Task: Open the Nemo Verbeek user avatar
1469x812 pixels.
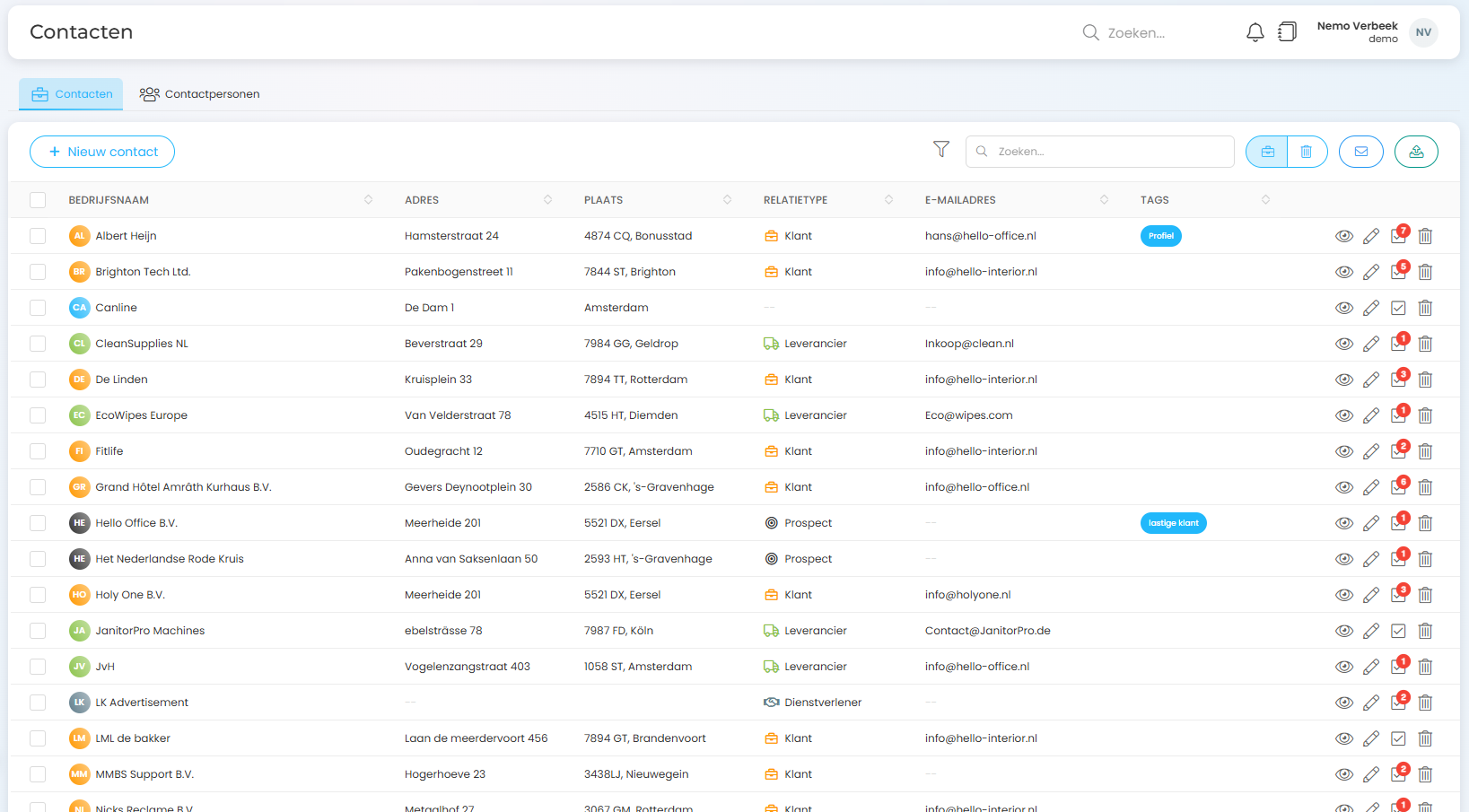Action: tap(1423, 32)
